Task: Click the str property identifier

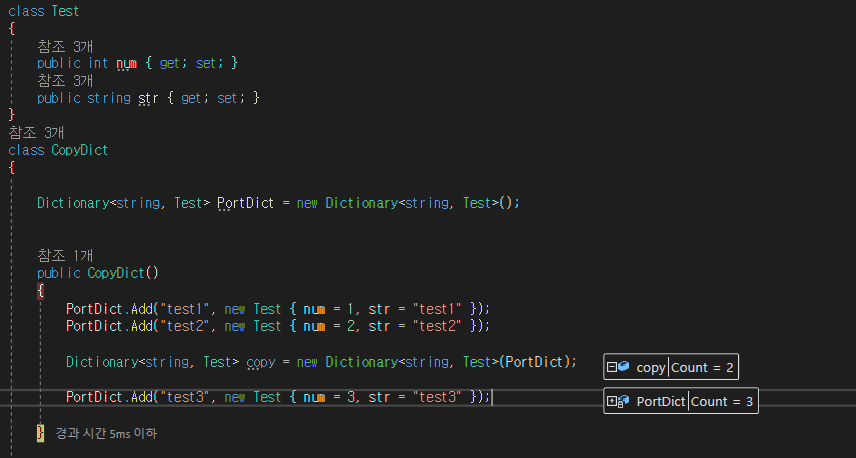Action: 148,98
